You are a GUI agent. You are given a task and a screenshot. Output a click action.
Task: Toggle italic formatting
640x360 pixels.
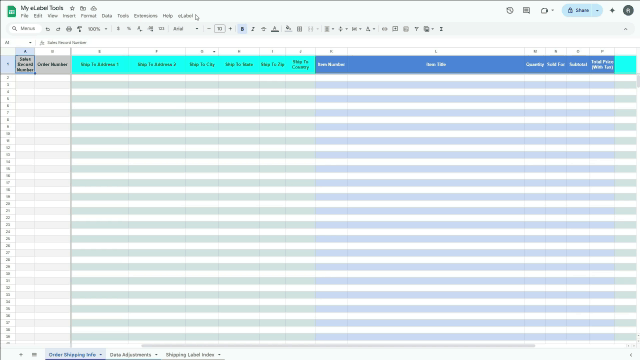[253, 29]
